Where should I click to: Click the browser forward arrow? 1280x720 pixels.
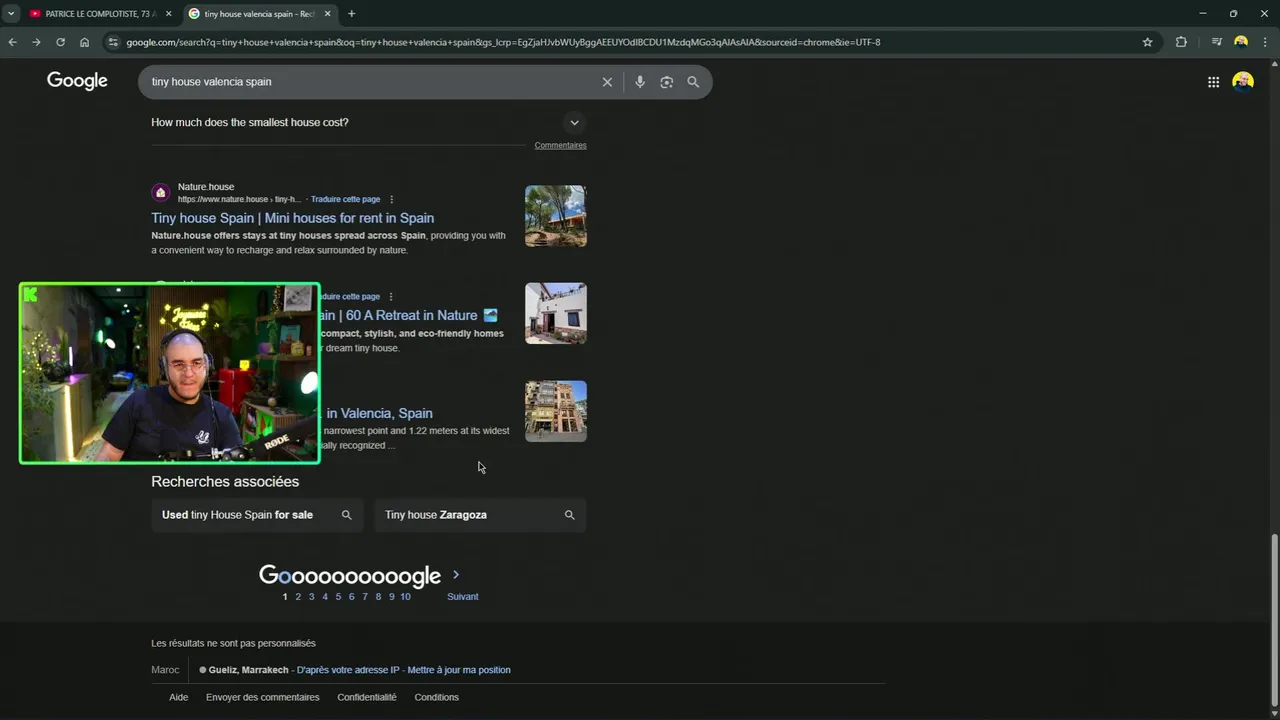pyautogui.click(x=36, y=42)
